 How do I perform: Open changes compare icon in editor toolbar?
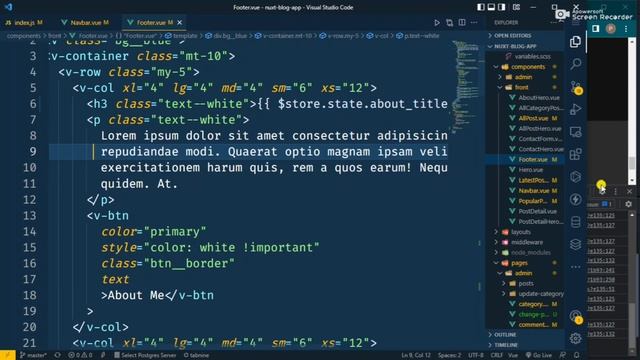[449, 23]
